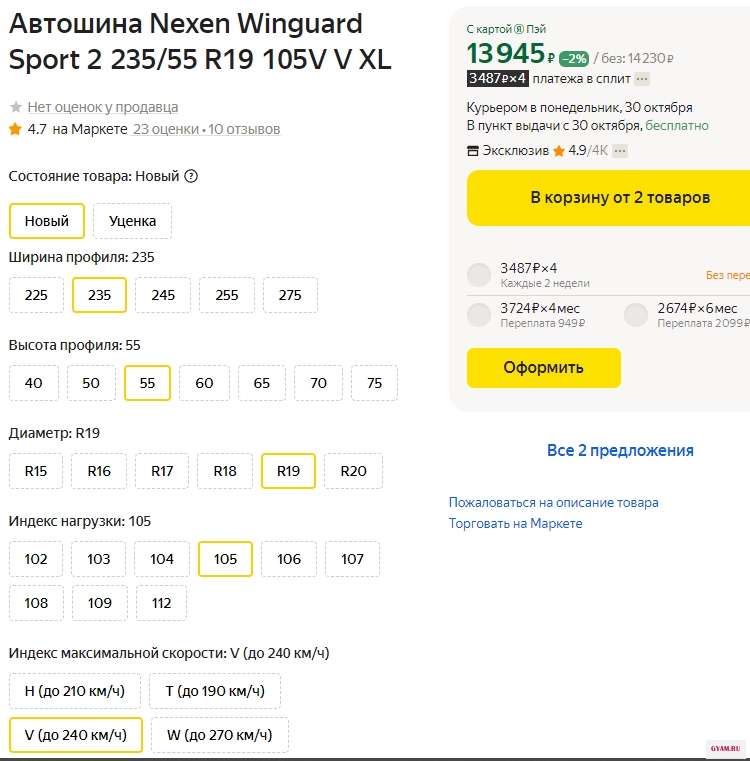
Task: Click the help icon next to Состояние товара
Action: coord(191,176)
